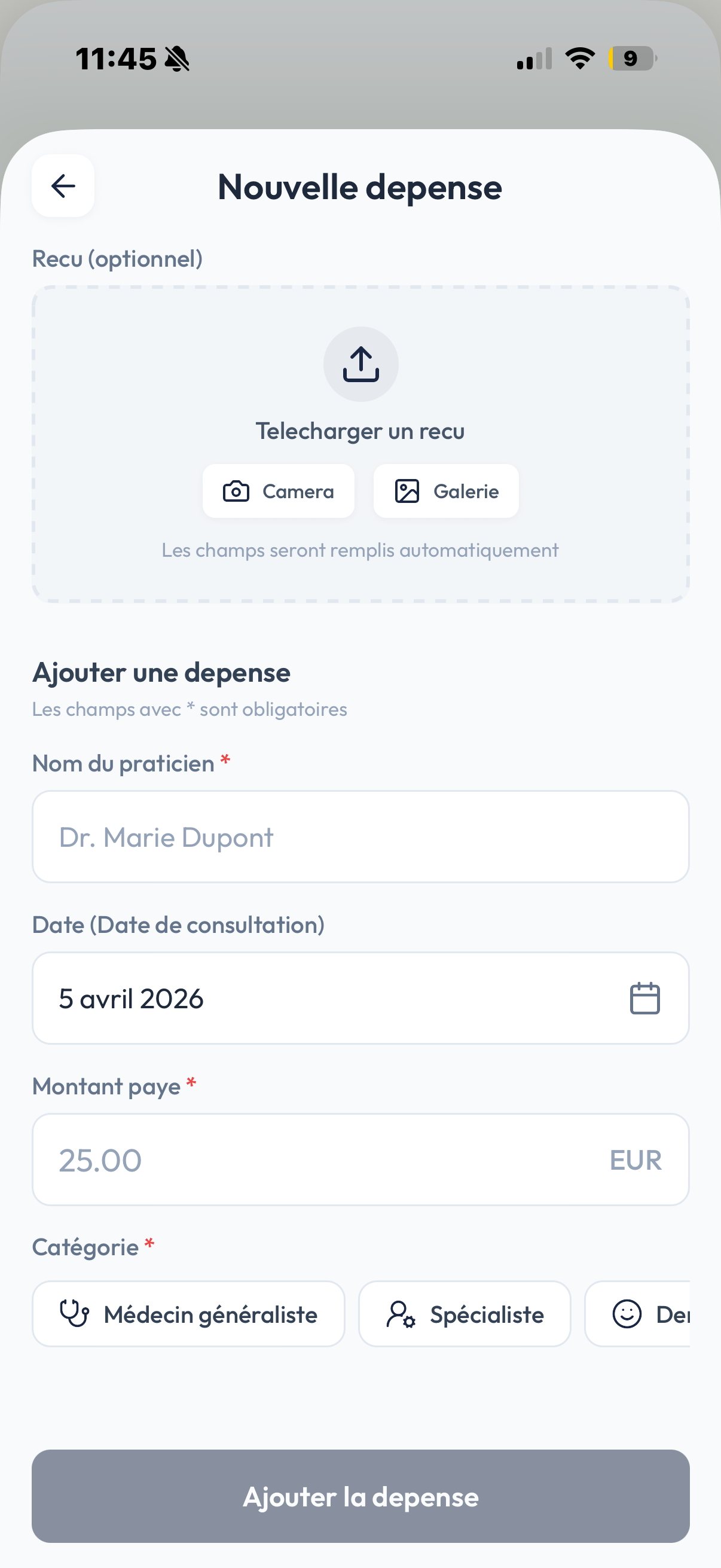Focus the Montant paye amount field
The image size is (721, 1568).
tap(316, 1160)
